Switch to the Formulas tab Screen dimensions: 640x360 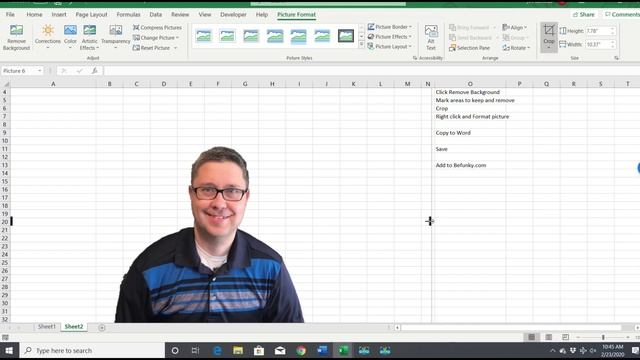click(128, 14)
